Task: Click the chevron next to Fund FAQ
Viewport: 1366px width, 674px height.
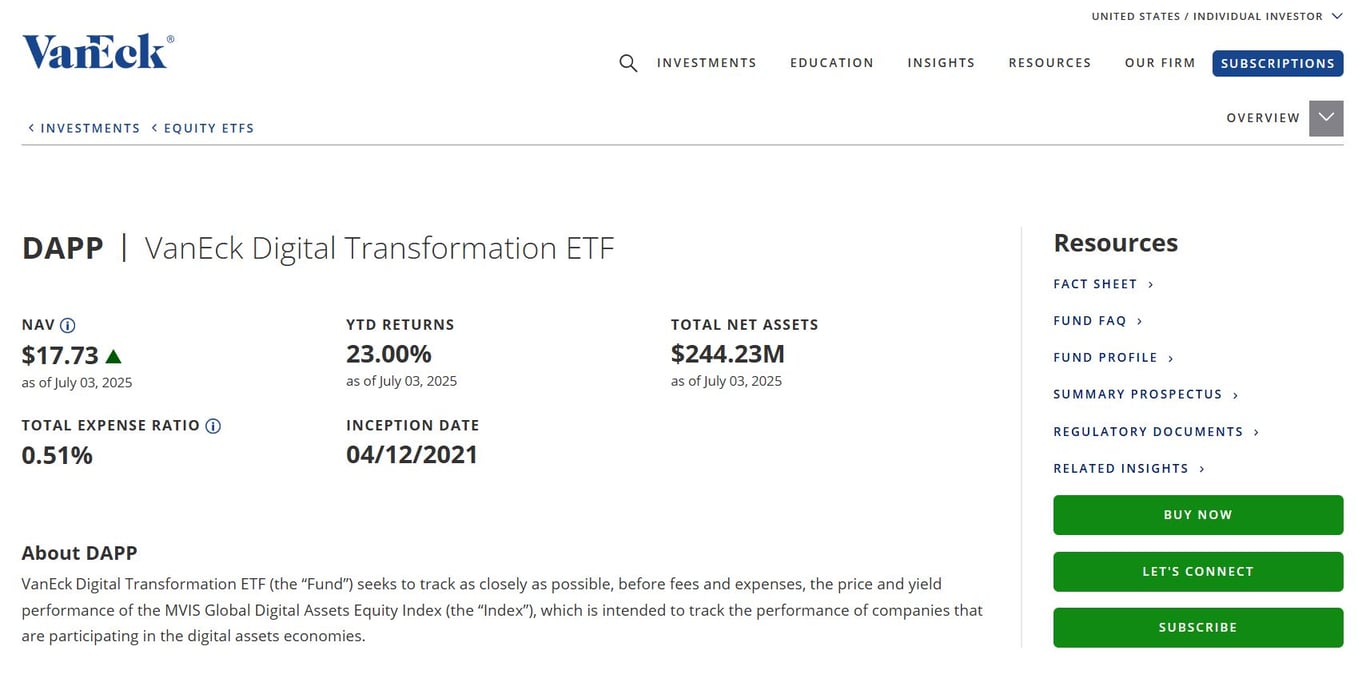Action: pyautogui.click(x=1138, y=320)
